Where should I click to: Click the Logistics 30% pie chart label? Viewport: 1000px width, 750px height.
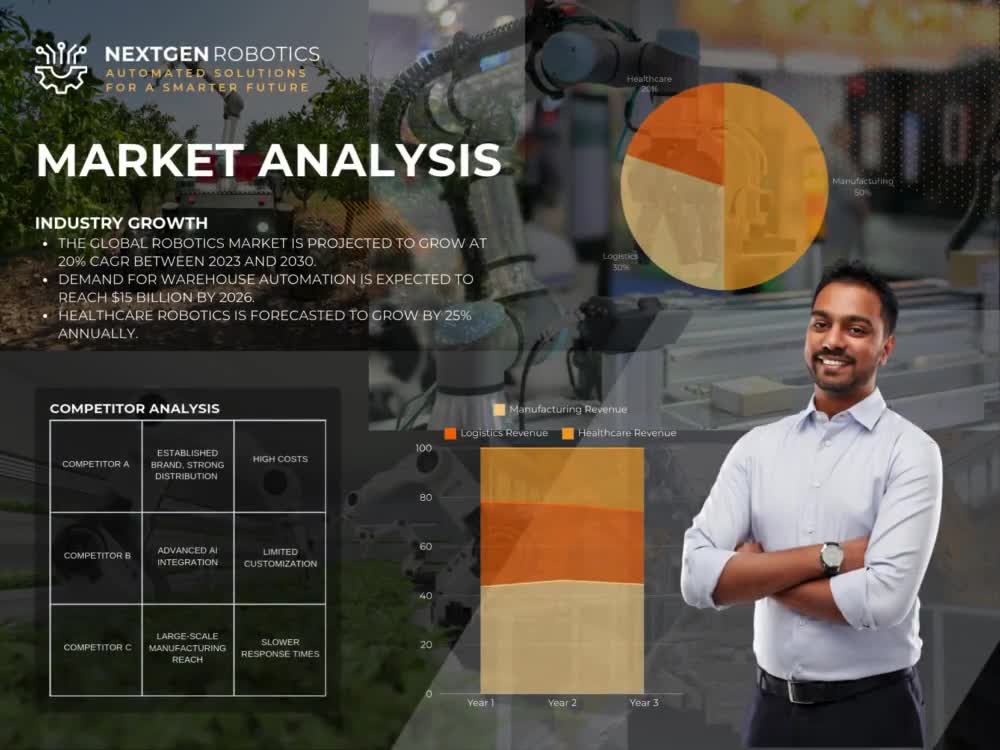(x=620, y=261)
